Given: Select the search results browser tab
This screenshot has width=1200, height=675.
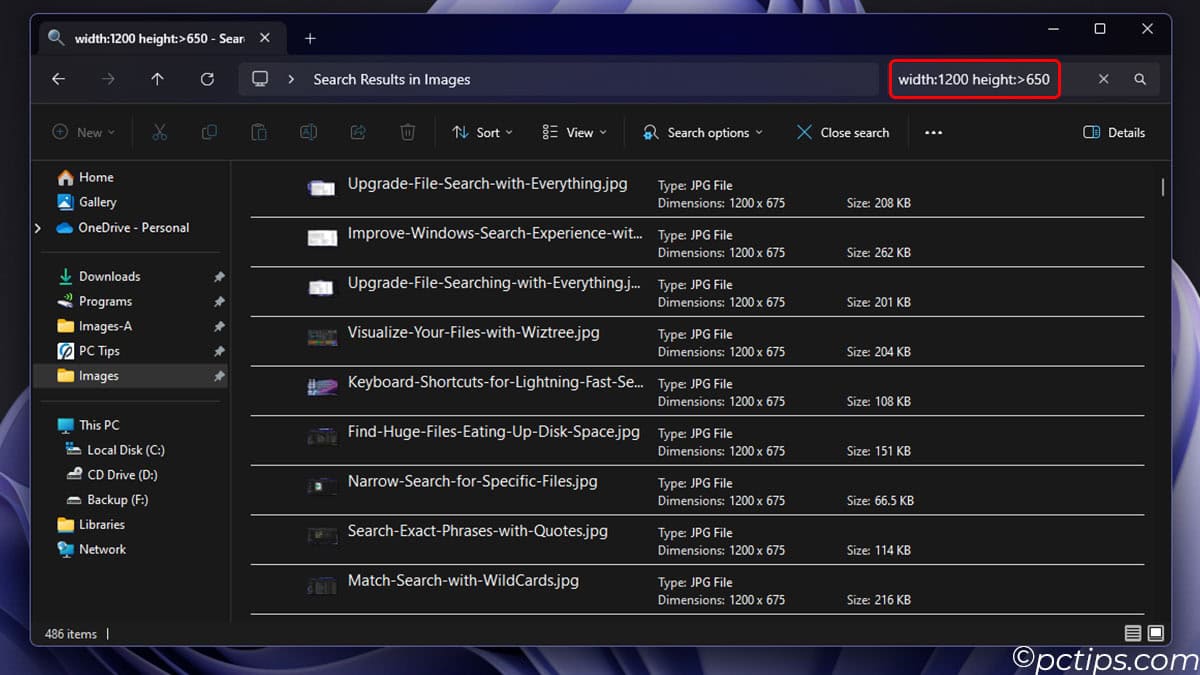Looking at the screenshot, I should [x=150, y=37].
